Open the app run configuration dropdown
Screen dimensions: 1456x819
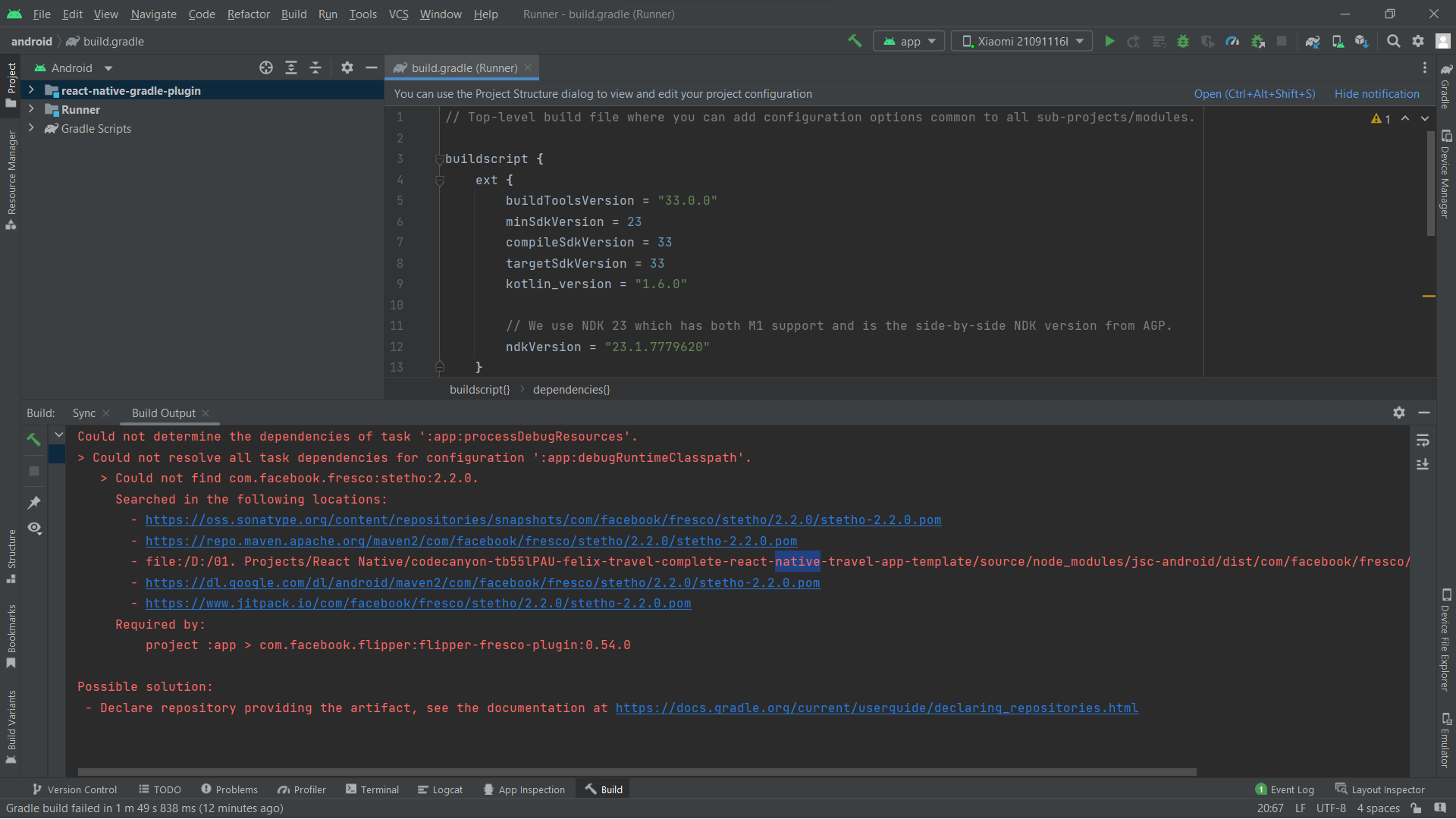909,42
